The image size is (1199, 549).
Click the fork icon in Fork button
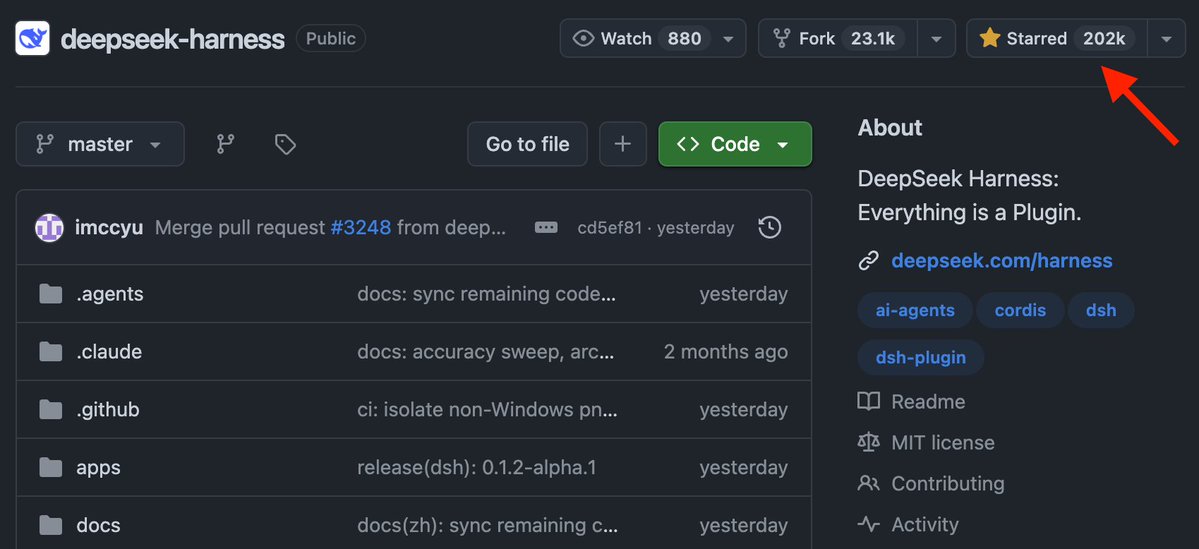tap(781, 38)
